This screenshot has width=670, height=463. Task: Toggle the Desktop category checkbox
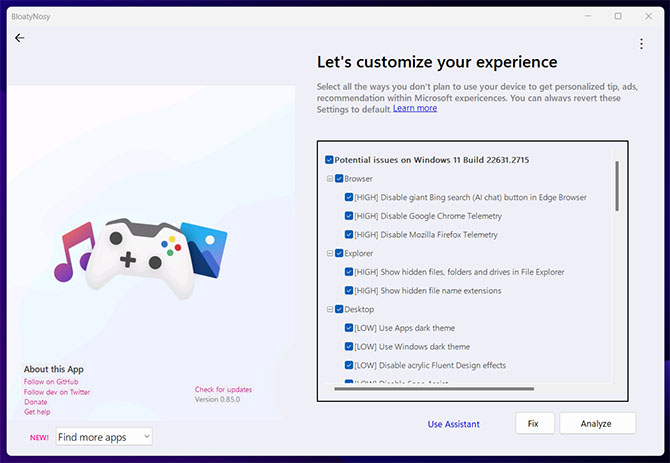point(339,309)
